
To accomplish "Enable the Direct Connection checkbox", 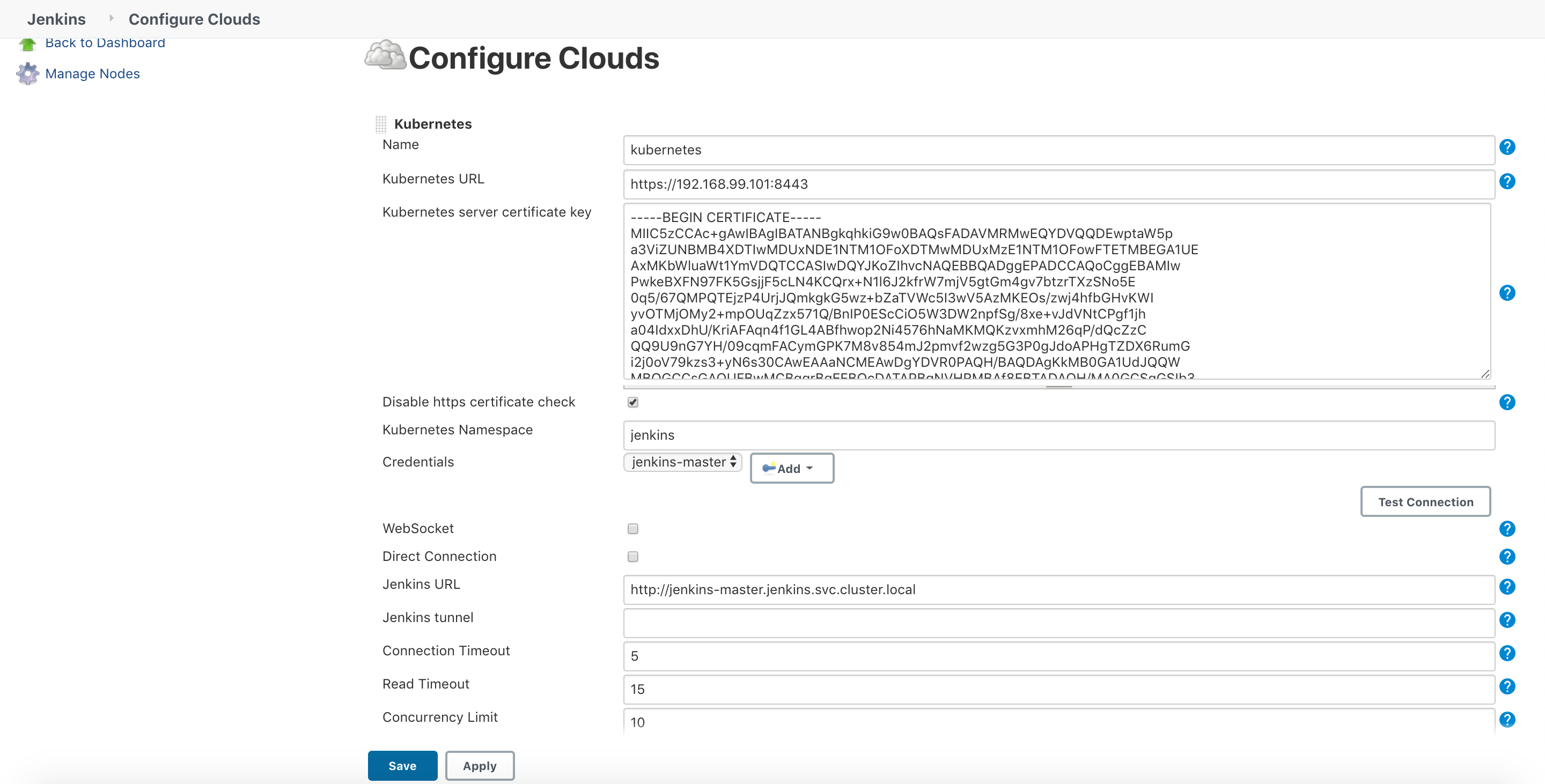I will 634,556.
